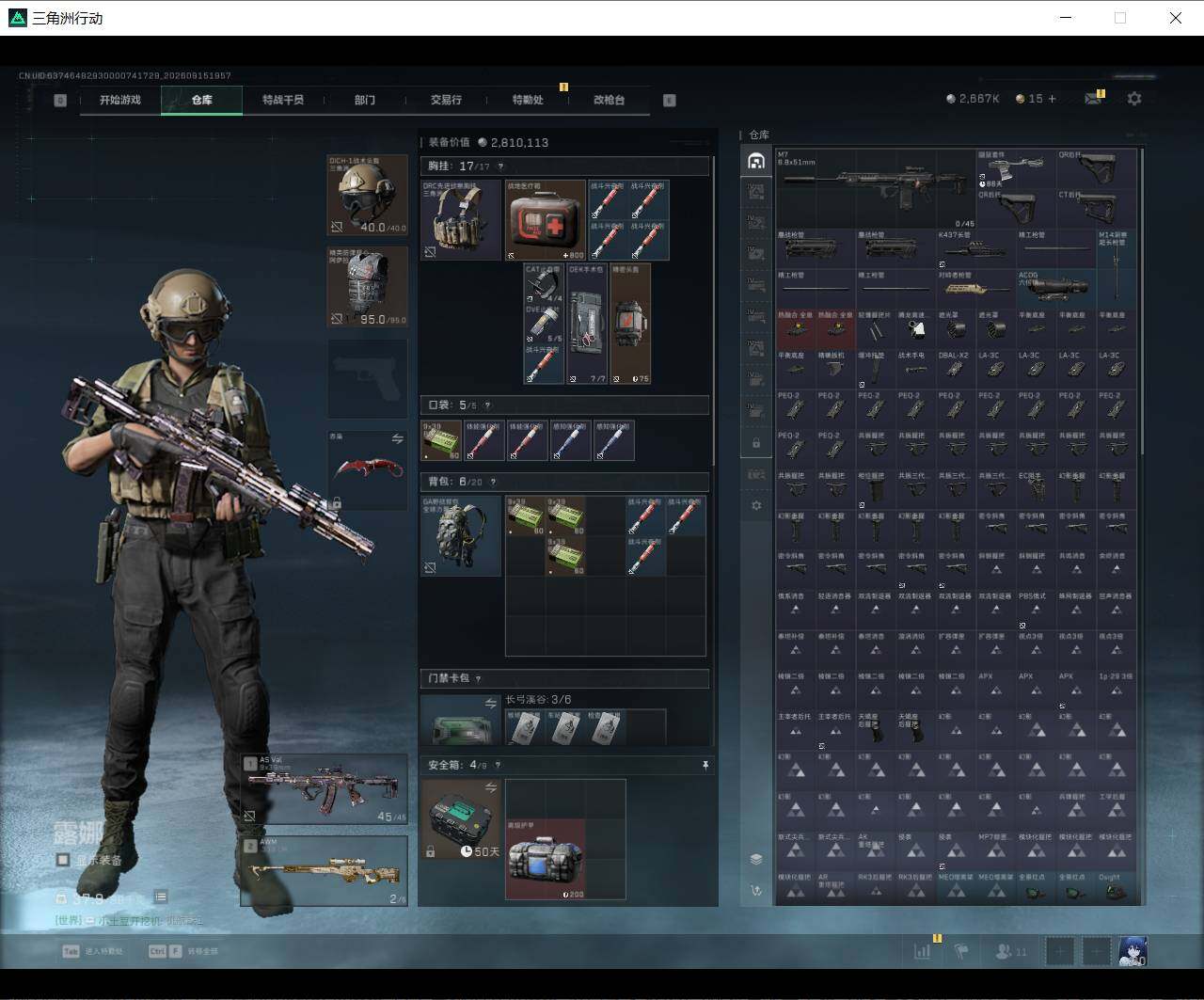The image size is (1204, 1000).
Task: Click the help icon next to 口袋
Action: coord(487,405)
